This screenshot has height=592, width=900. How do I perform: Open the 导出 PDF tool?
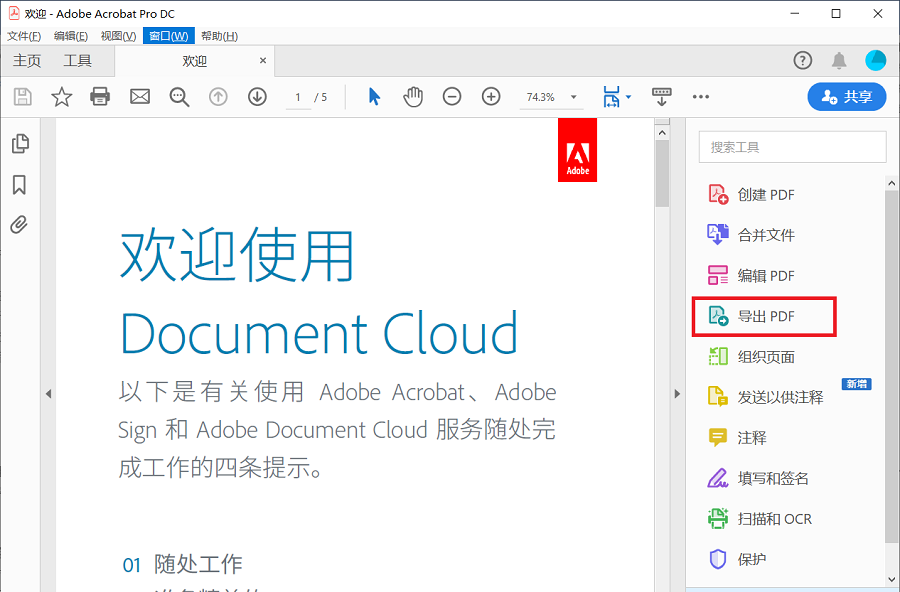765,317
